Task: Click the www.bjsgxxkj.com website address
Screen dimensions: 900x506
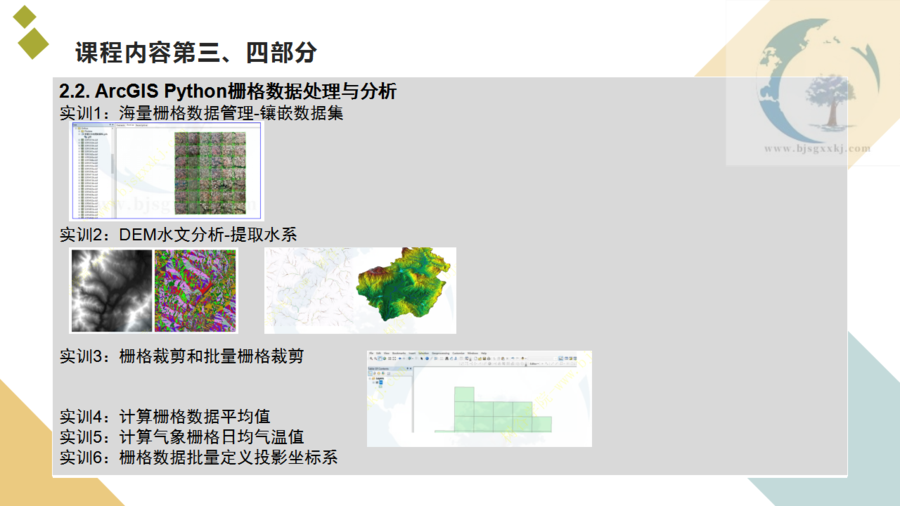Action: [x=817, y=149]
